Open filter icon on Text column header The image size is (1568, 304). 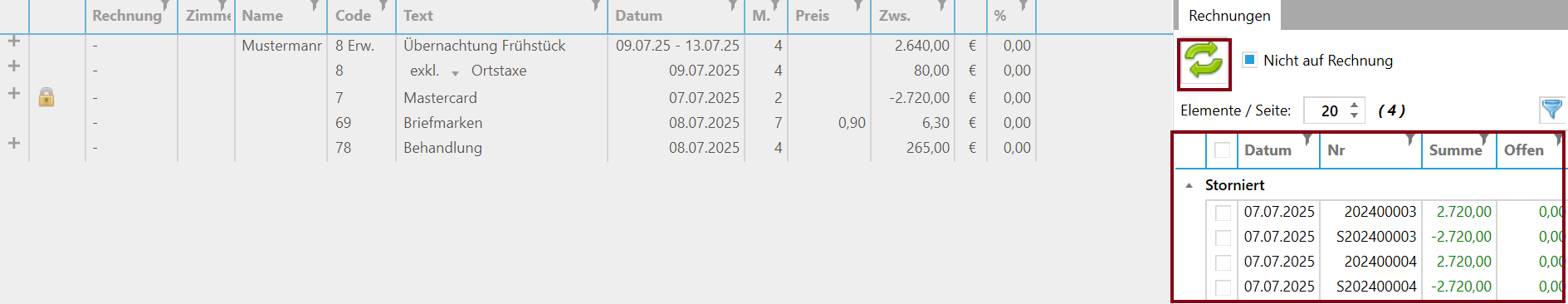[x=596, y=6]
